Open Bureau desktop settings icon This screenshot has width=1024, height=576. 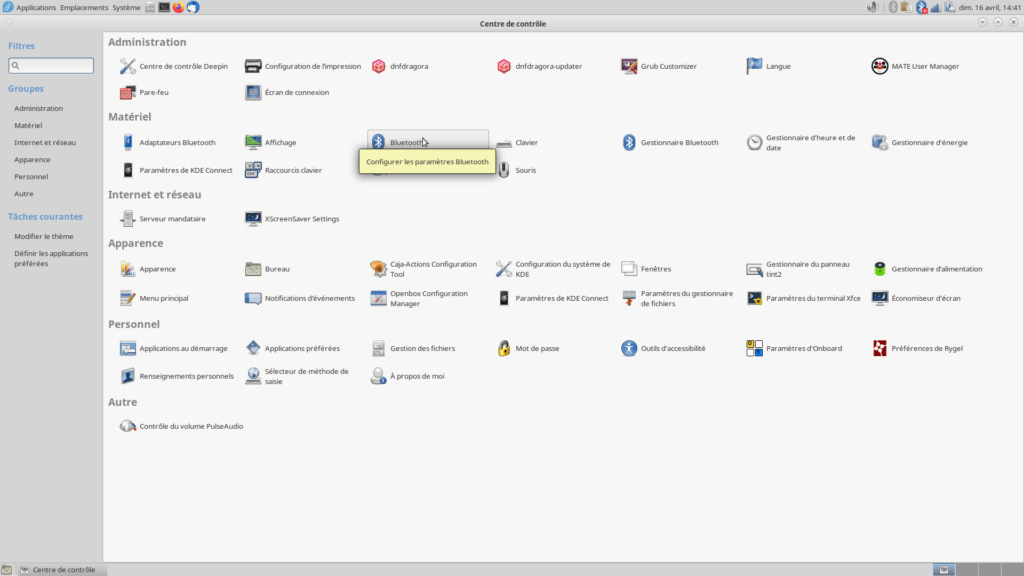[253, 268]
